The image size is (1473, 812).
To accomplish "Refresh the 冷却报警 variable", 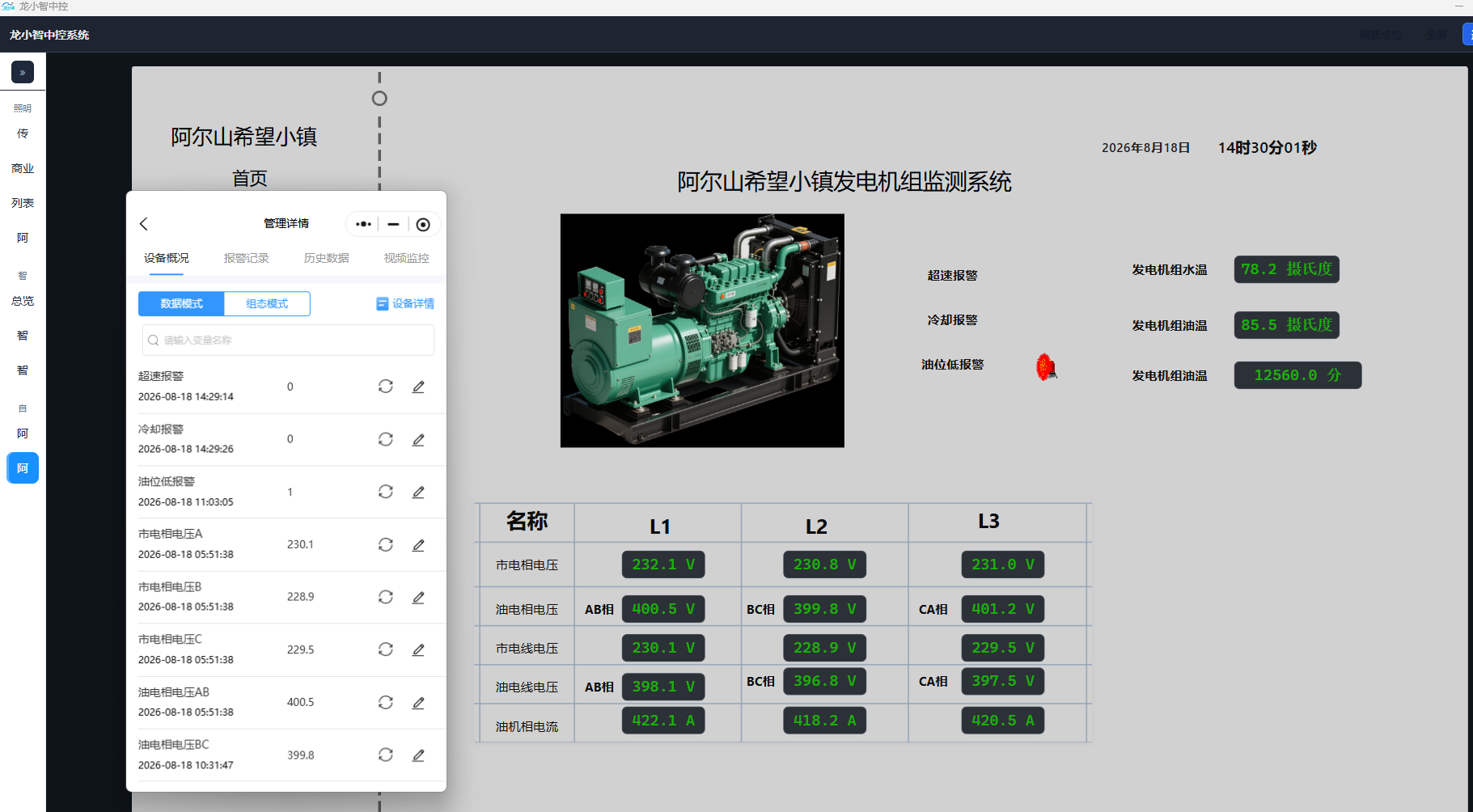I will click(386, 439).
